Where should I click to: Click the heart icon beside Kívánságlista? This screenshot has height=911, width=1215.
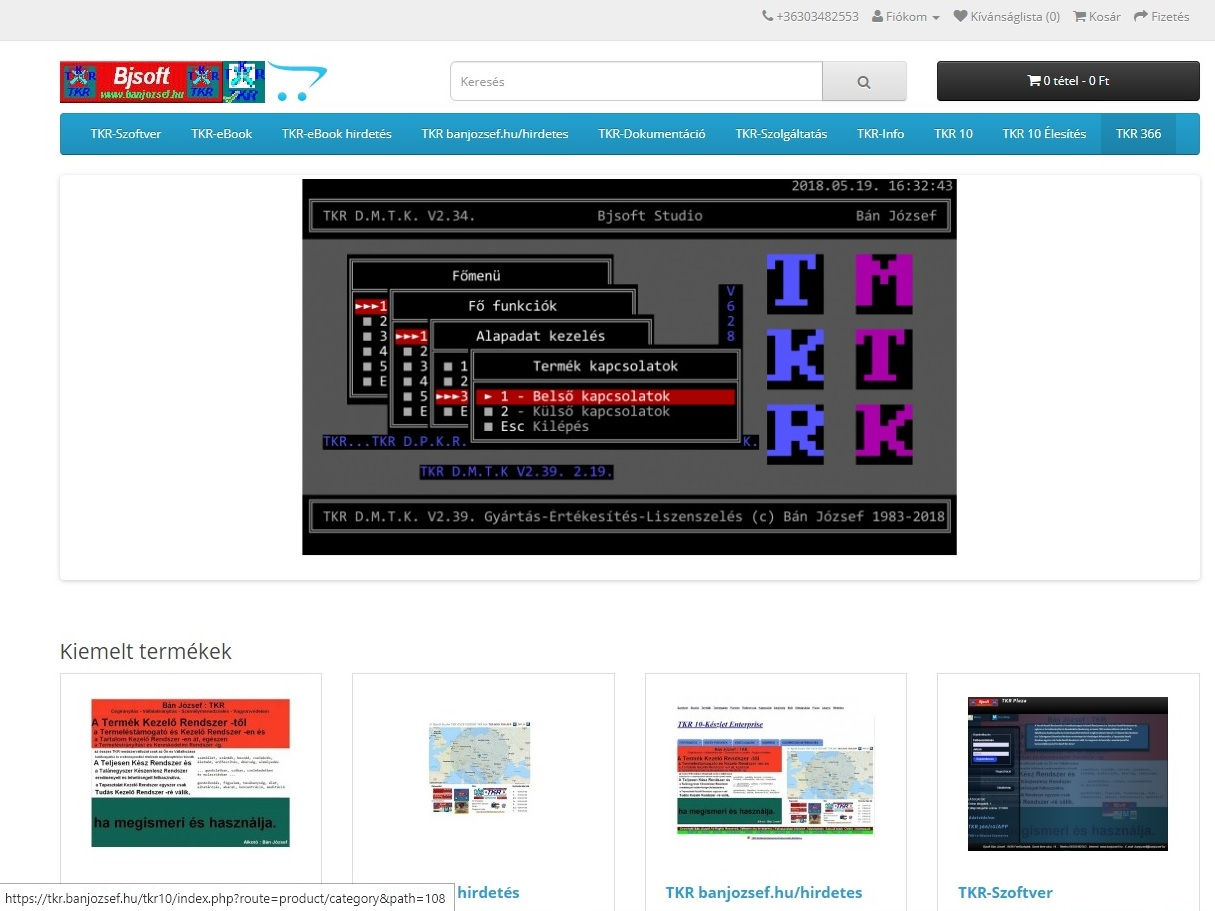(x=960, y=17)
